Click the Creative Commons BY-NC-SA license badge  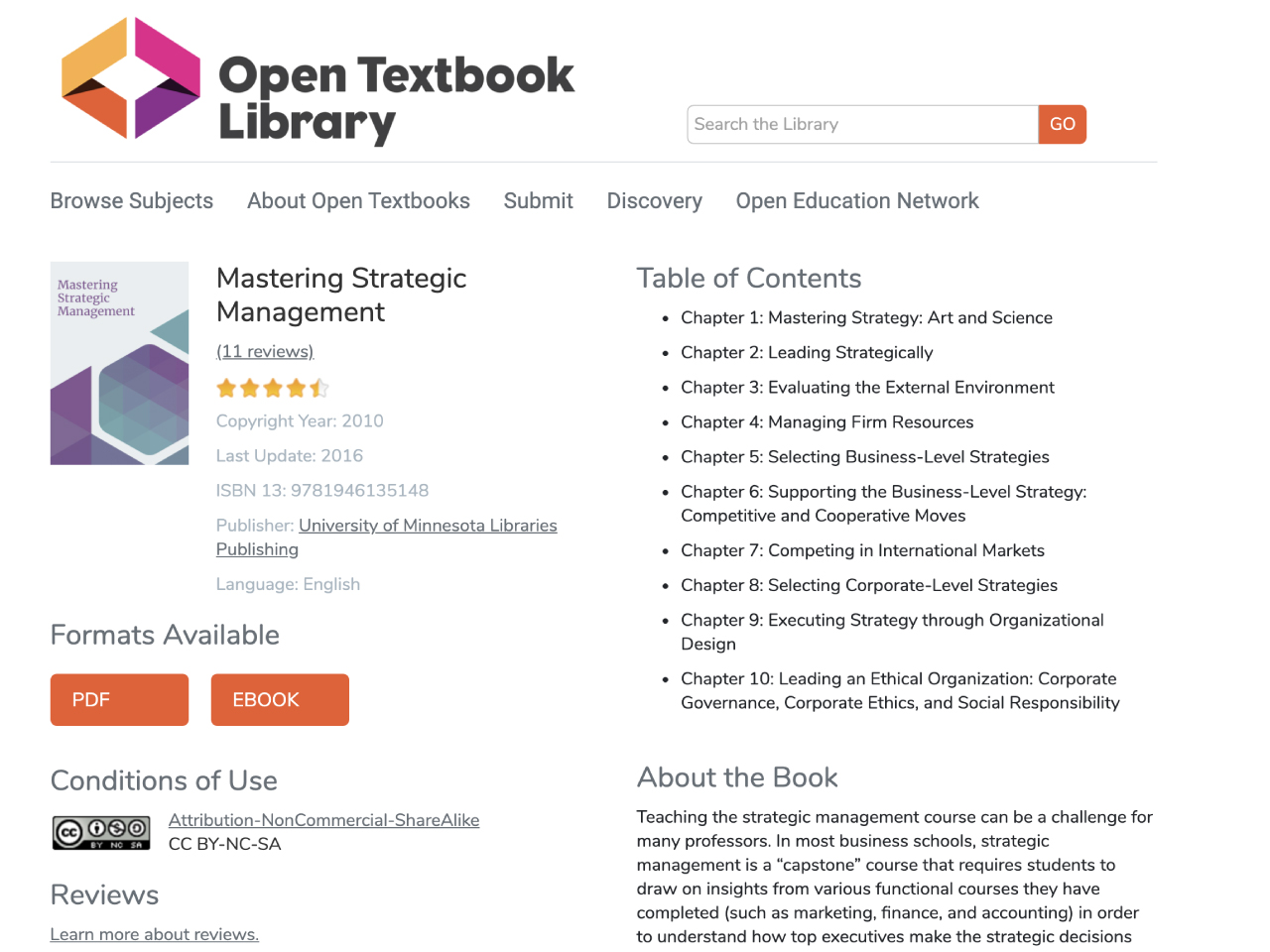pos(101,833)
